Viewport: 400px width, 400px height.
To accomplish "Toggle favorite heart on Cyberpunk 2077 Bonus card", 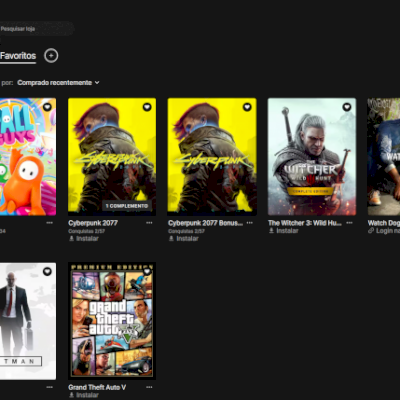I will pos(247,107).
